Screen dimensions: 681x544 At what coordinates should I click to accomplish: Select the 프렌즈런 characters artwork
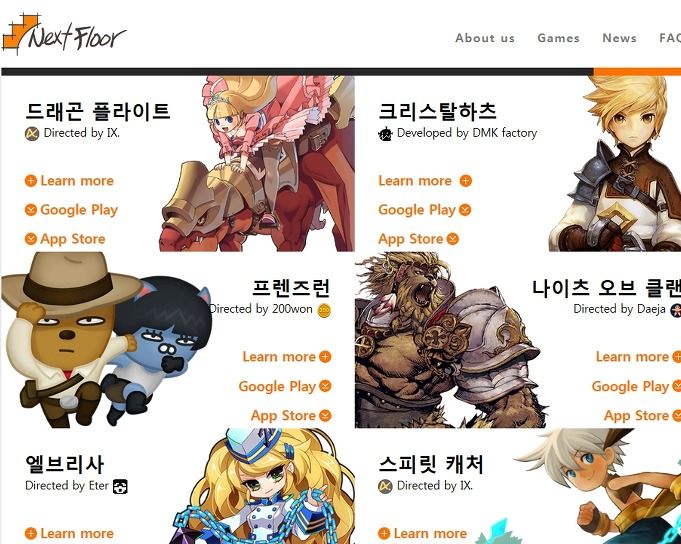106,340
